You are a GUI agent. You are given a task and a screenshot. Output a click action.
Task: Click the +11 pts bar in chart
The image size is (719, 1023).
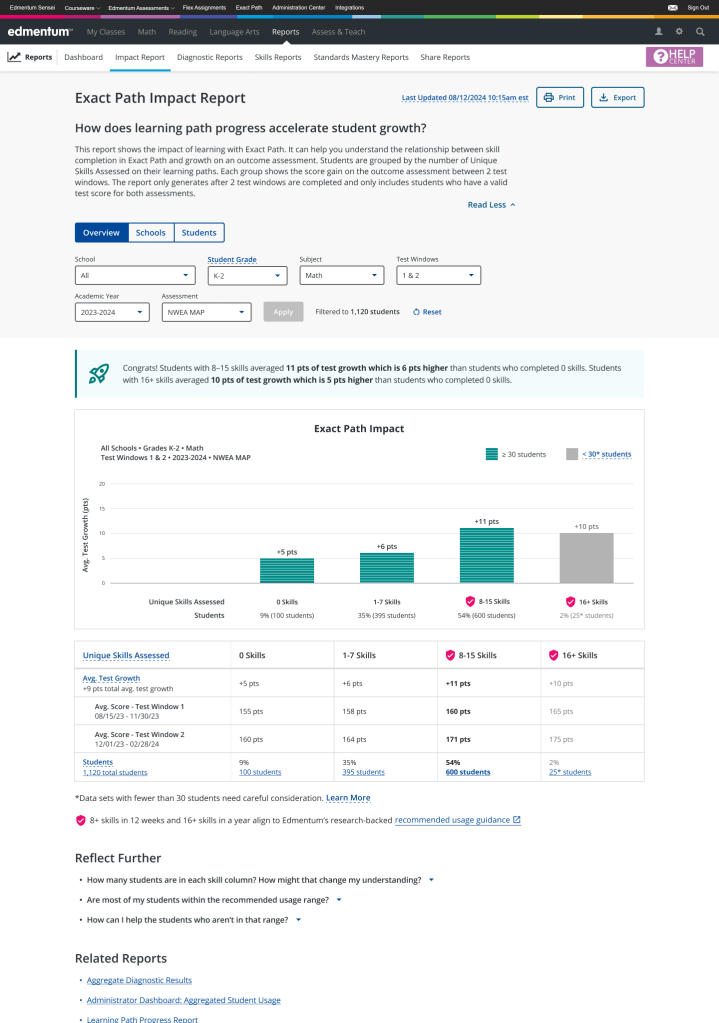coord(485,555)
